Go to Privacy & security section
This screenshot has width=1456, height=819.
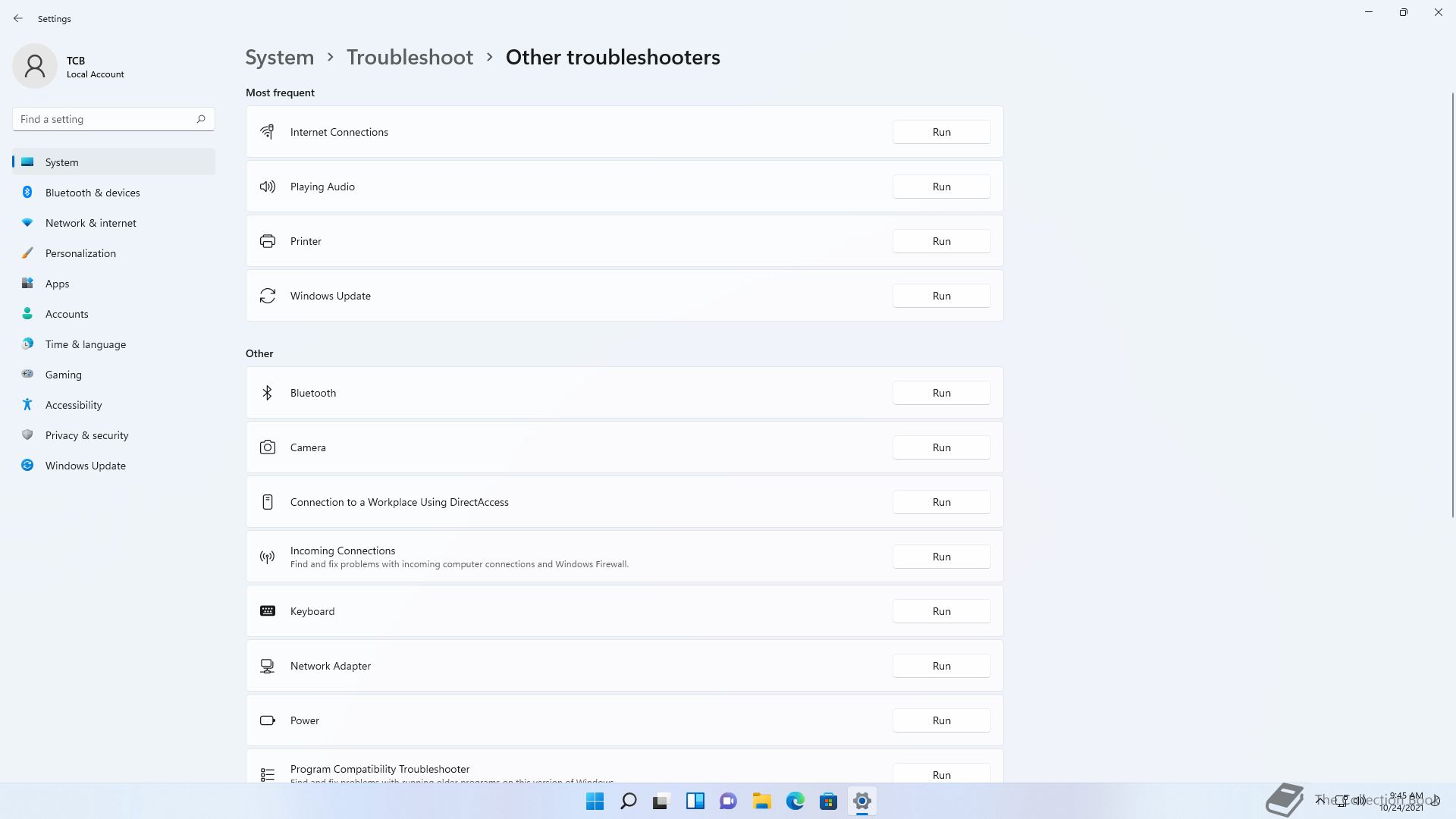pos(86,435)
